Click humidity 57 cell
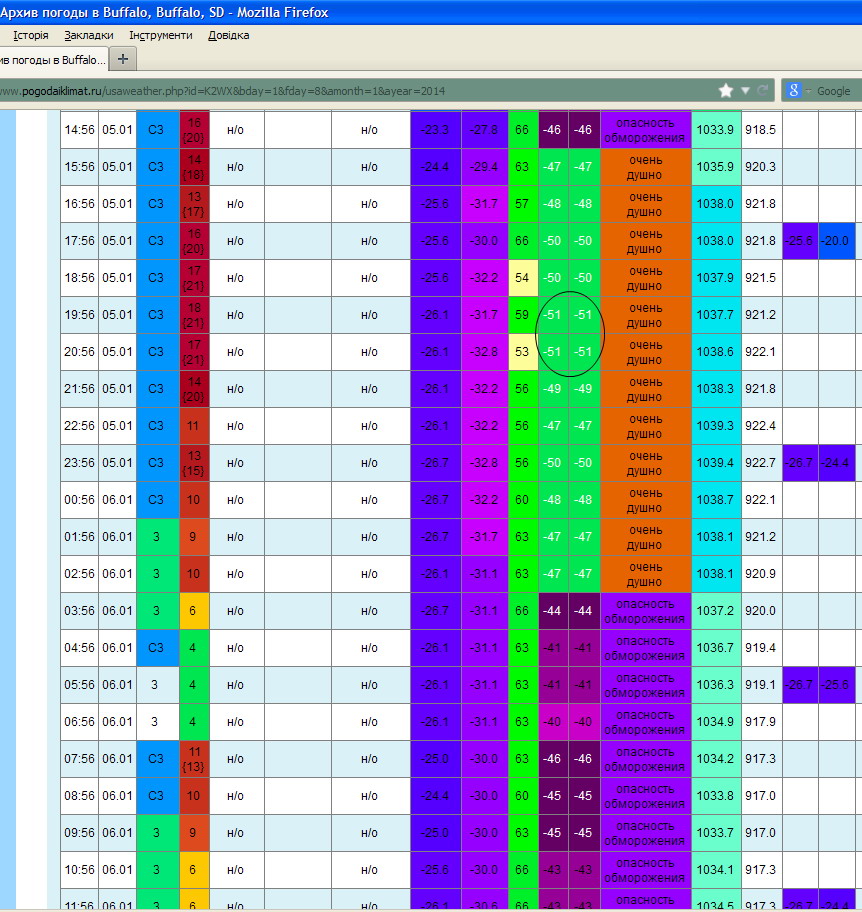The width and height of the screenshot is (862, 912). tap(522, 204)
